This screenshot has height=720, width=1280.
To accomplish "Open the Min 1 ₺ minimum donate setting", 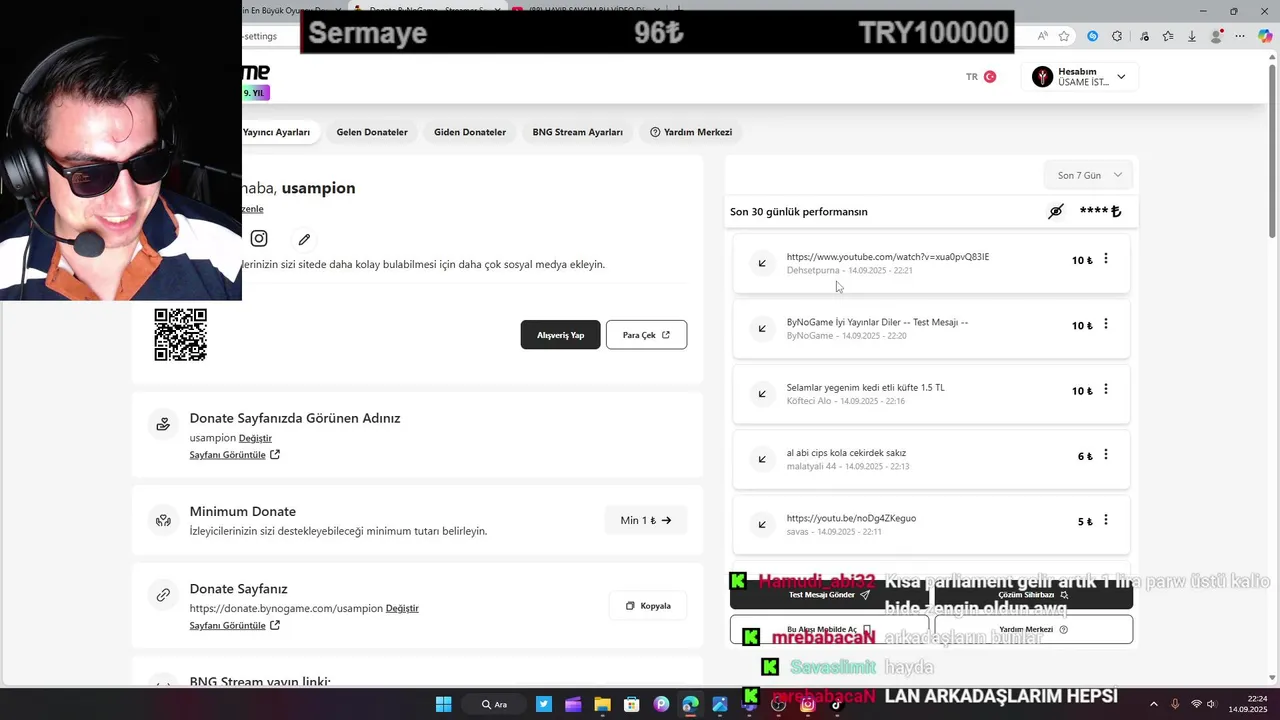I will (x=645, y=520).
